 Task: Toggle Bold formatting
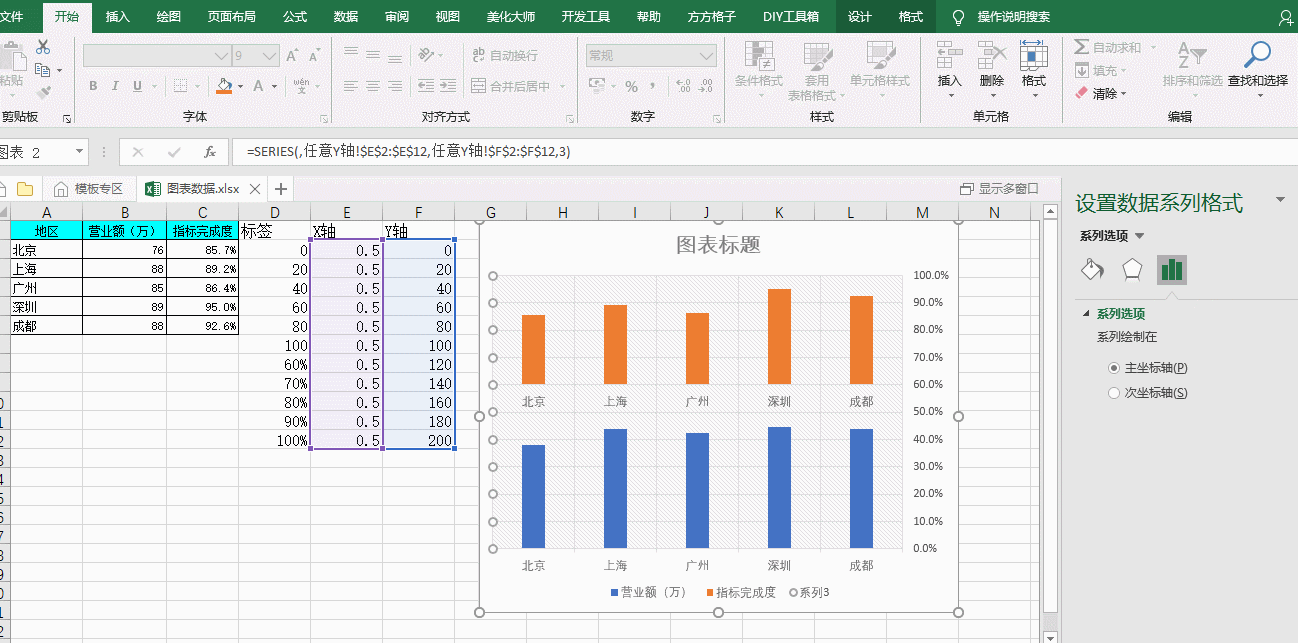pyautogui.click(x=93, y=86)
